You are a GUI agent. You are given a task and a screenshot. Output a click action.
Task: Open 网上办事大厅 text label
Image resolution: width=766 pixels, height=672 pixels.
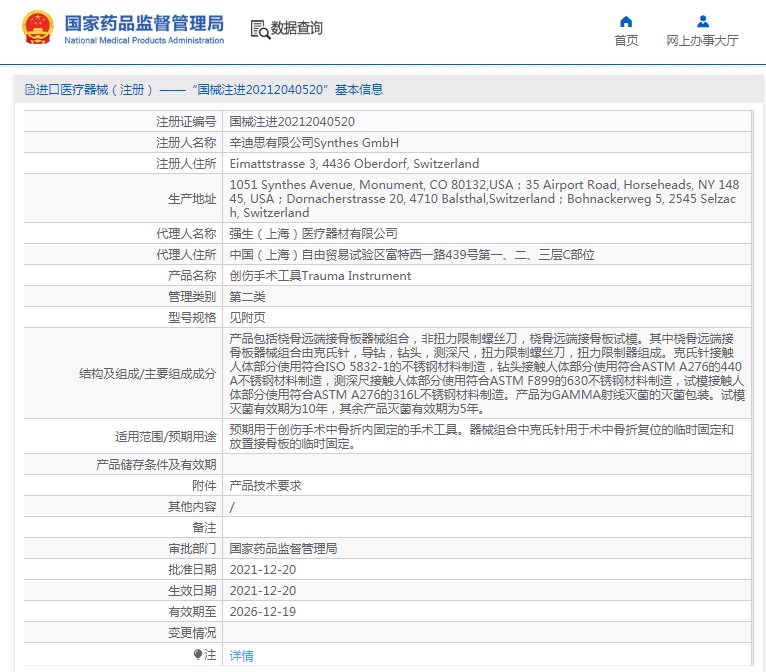click(702, 41)
